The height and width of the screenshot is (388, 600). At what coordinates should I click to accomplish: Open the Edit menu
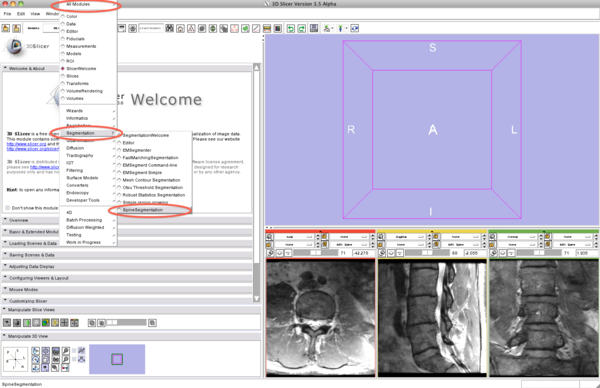click(x=21, y=14)
